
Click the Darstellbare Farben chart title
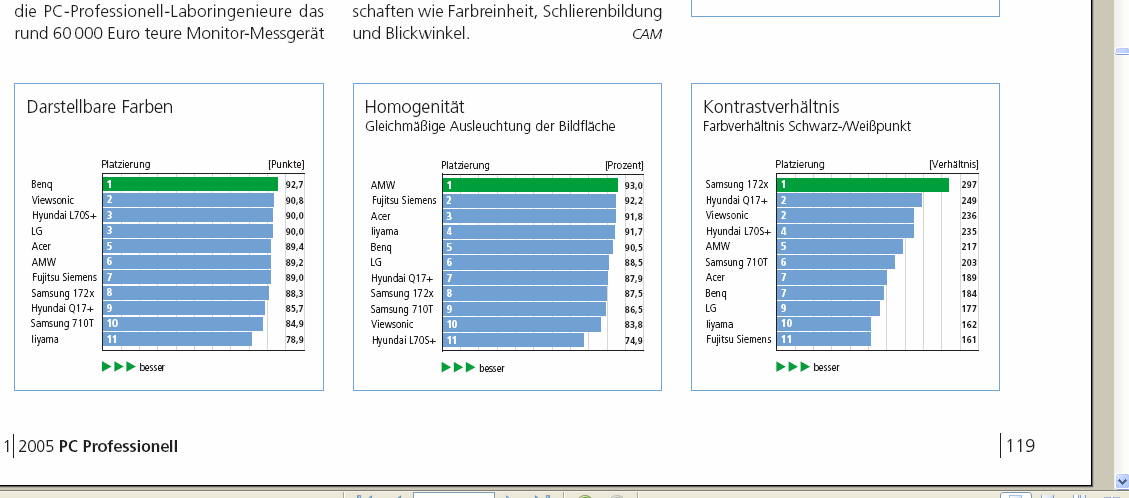100,107
